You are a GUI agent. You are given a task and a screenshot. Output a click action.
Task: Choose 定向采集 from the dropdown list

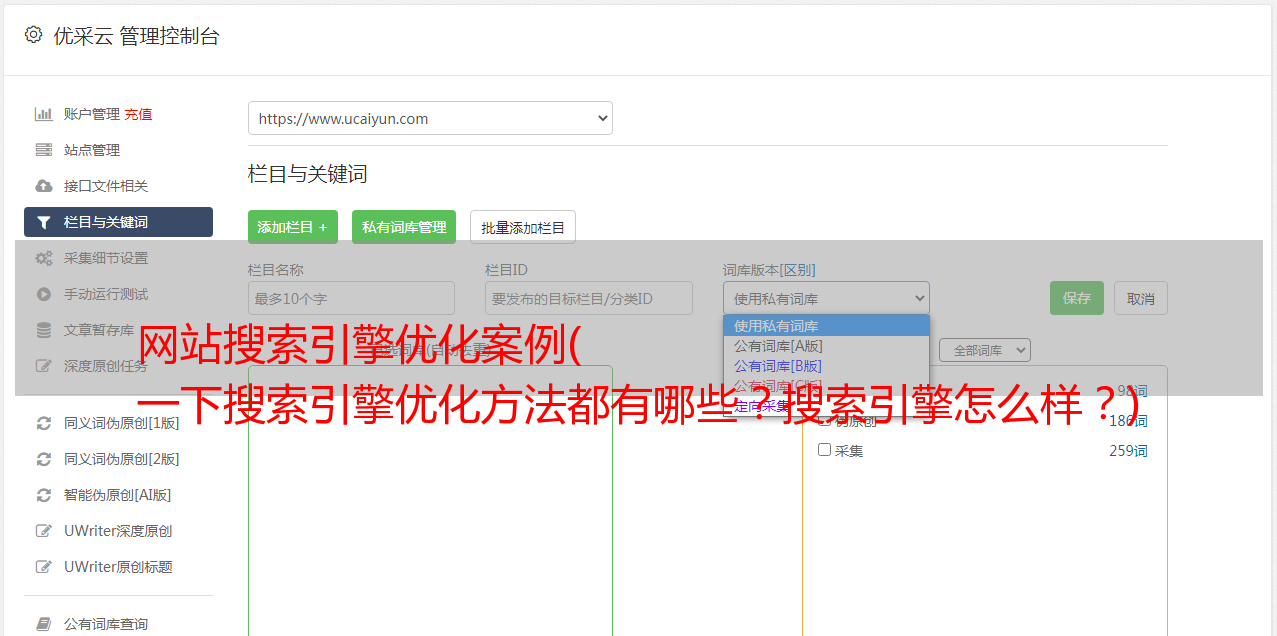click(826, 406)
